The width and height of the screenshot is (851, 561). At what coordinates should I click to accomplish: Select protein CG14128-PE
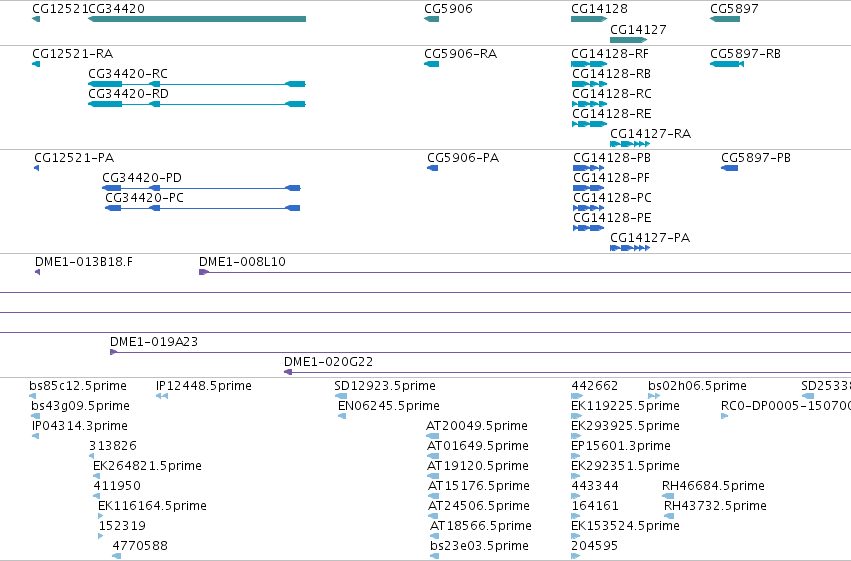coord(588,228)
